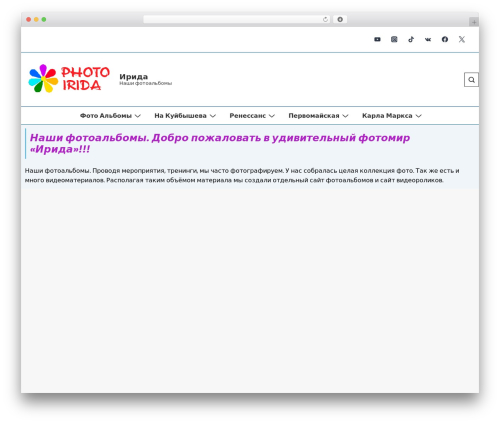500x423 pixels.
Task: Click the browser reload icon
Action: click(325, 19)
